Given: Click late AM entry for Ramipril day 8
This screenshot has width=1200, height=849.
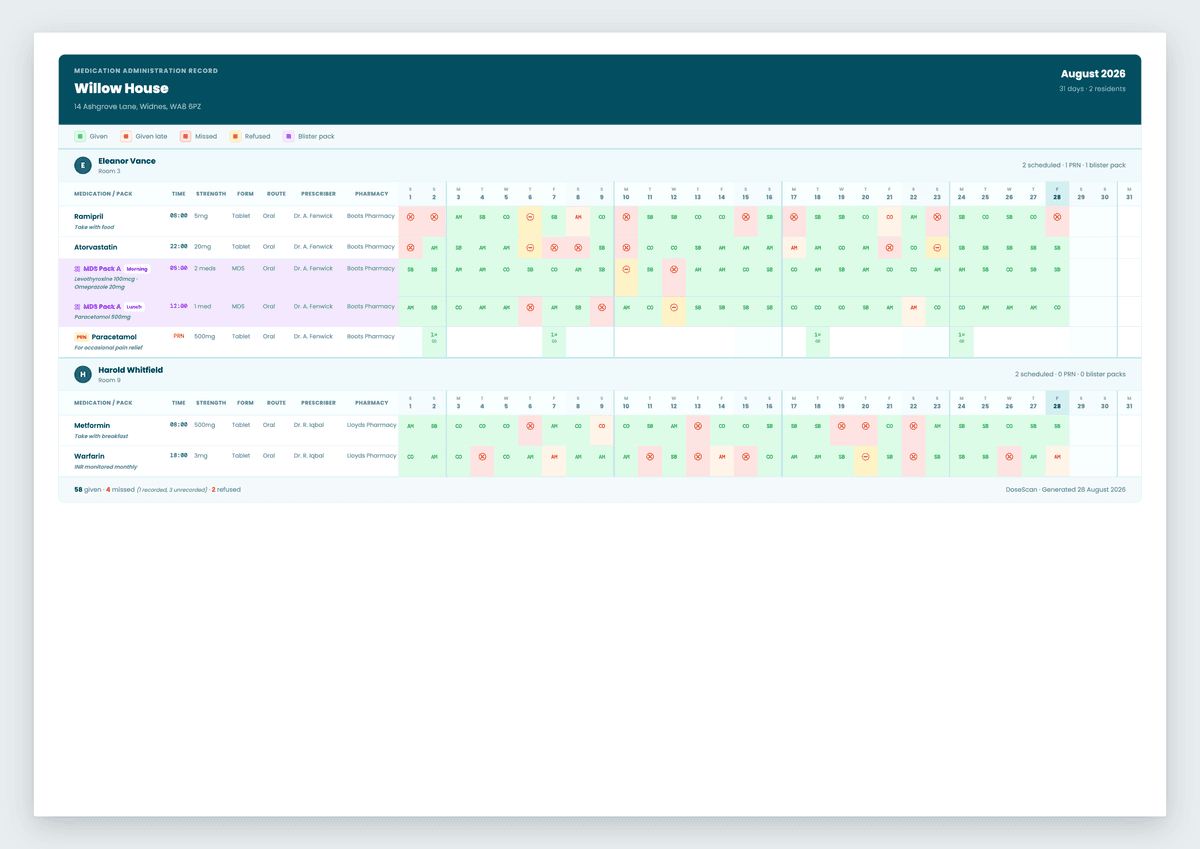Looking at the screenshot, I should point(578,216).
